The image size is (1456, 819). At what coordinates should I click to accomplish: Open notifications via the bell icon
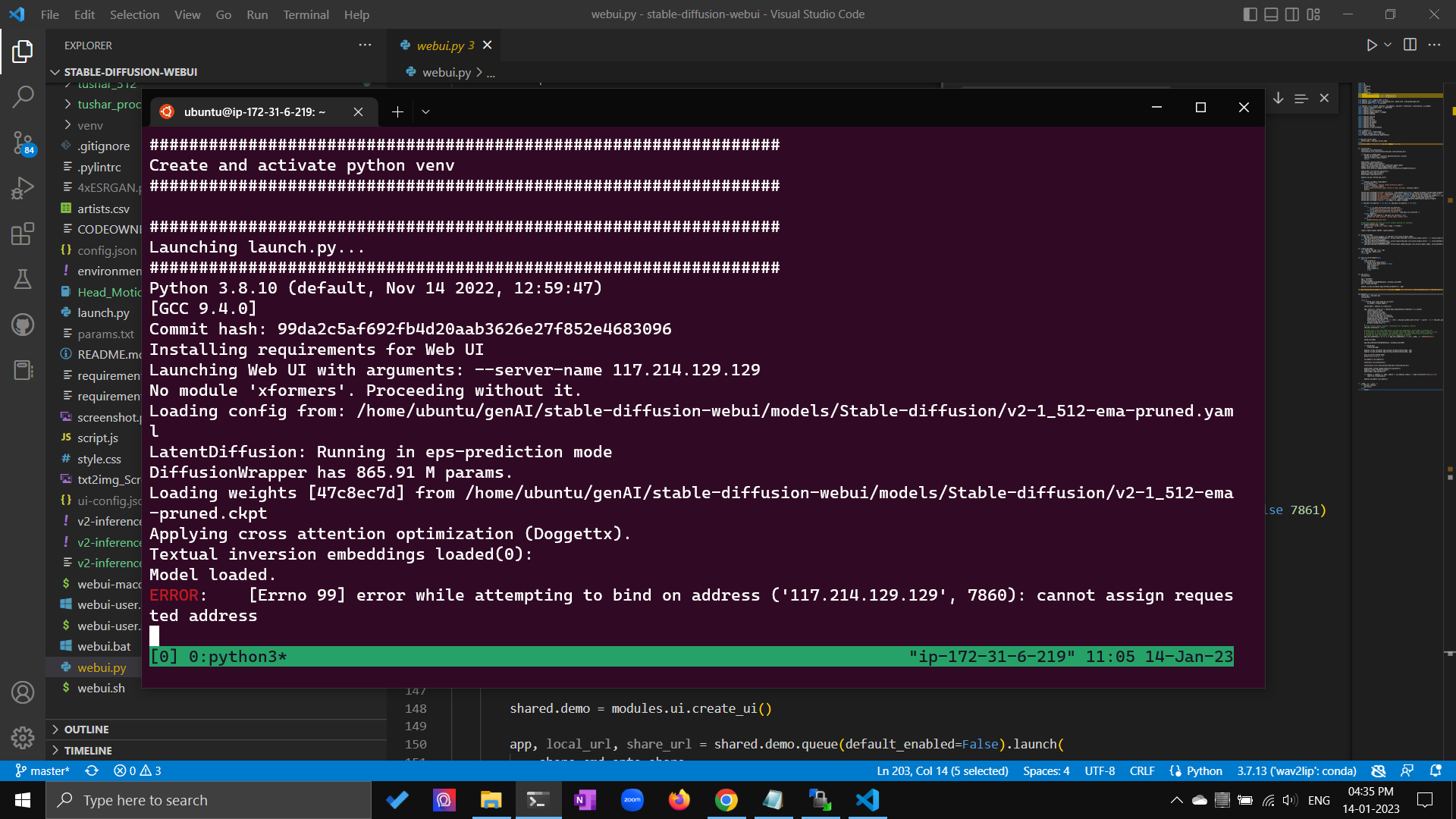[1435, 770]
